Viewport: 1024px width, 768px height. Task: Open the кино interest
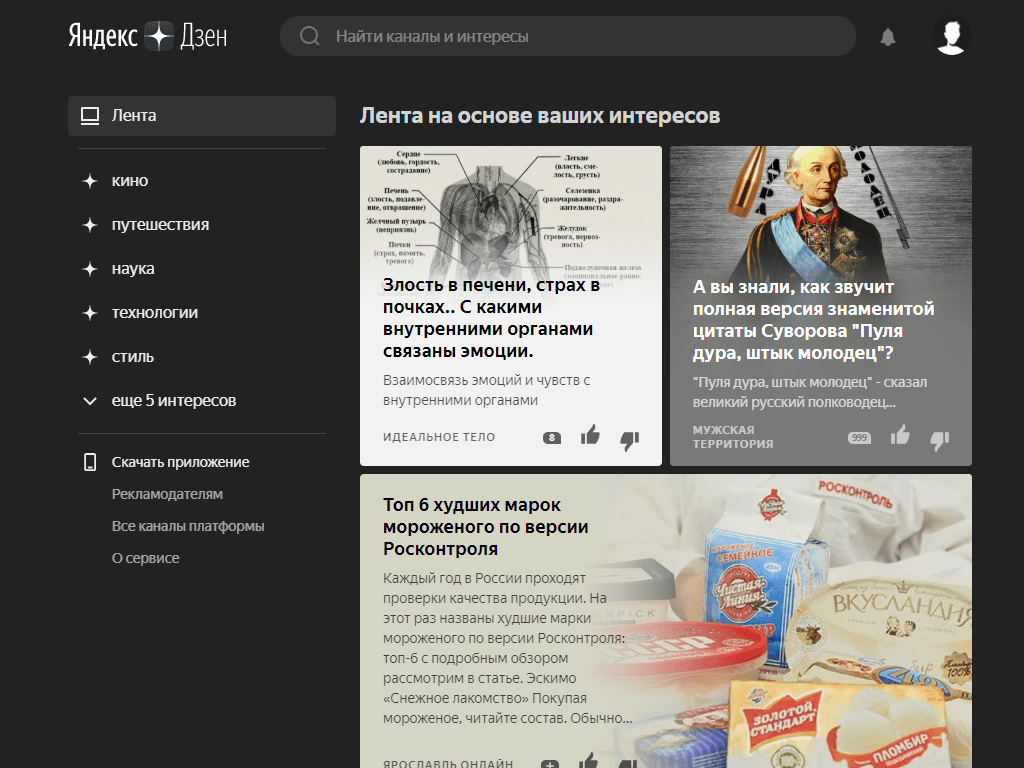pyautogui.click(x=129, y=181)
